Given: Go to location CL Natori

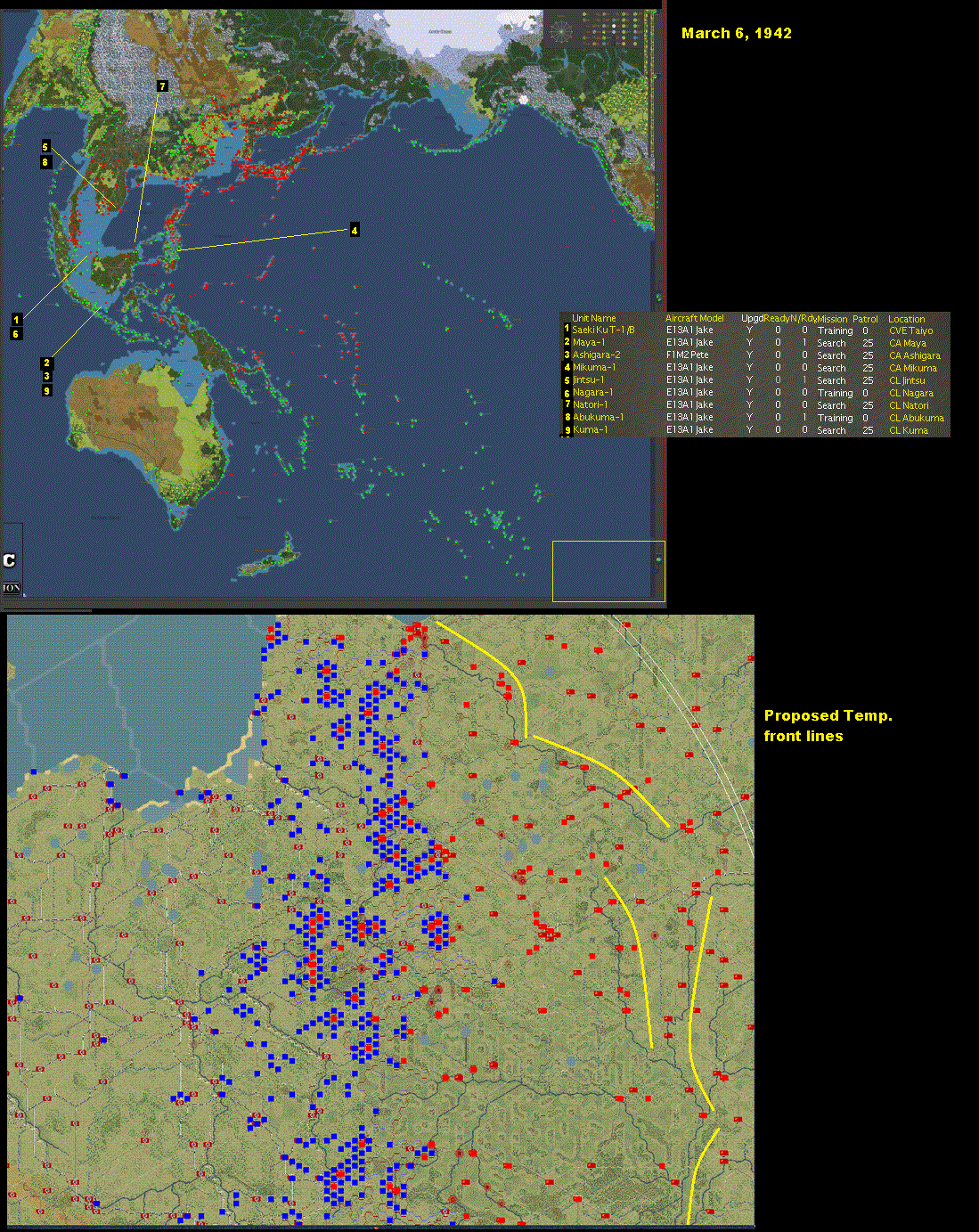Looking at the screenshot, I should (909, 405).
